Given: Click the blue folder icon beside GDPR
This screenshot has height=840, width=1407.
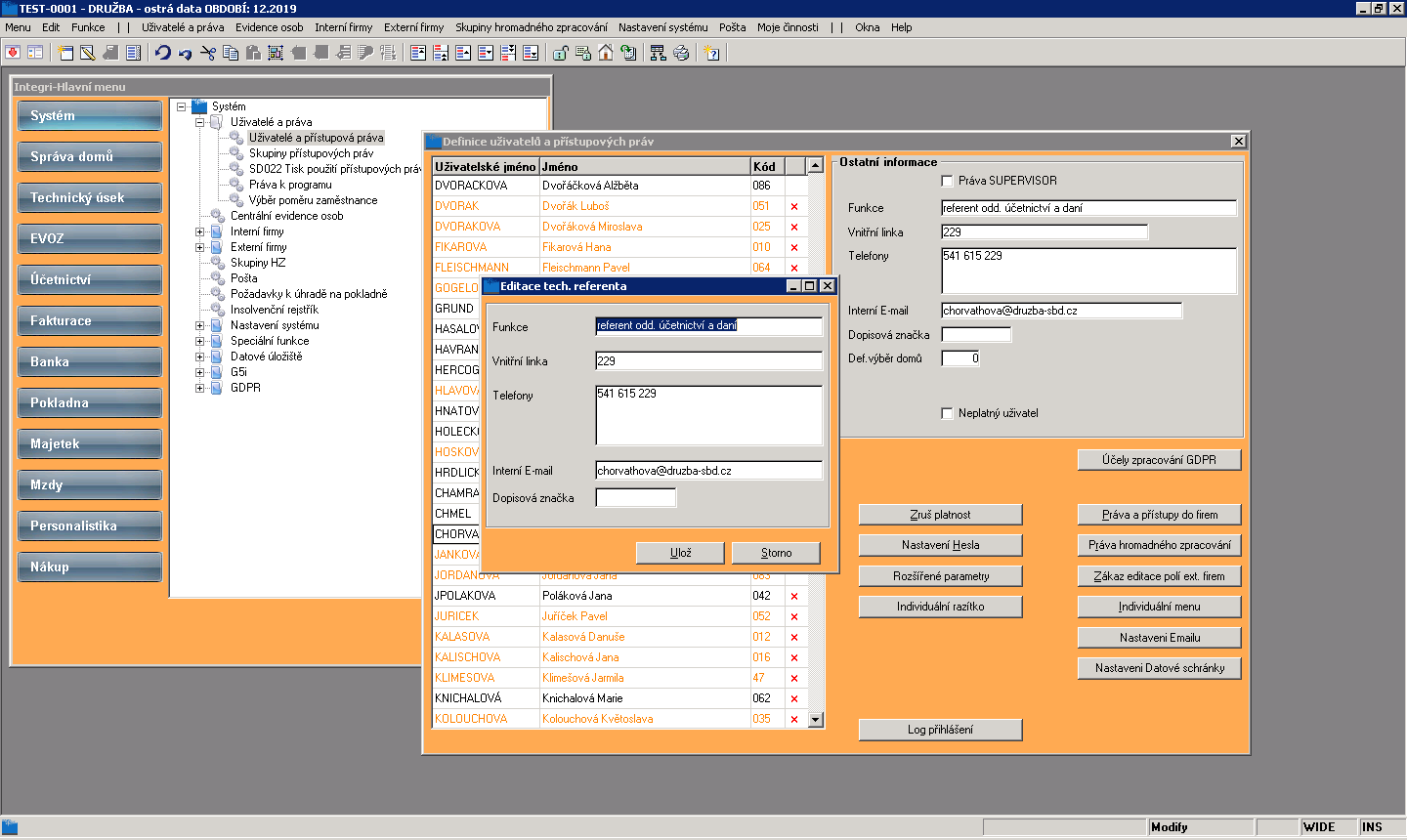Looking at the screenshot, I should [217, 388].
